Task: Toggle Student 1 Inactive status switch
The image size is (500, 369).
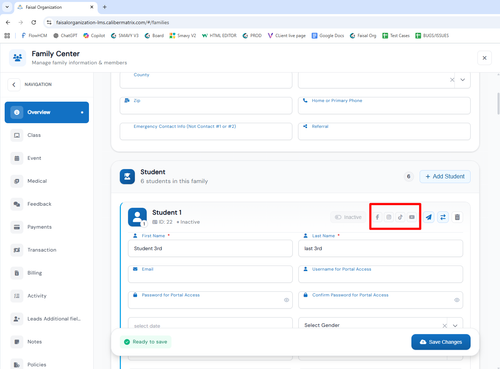Action: (x=348, y=217)
